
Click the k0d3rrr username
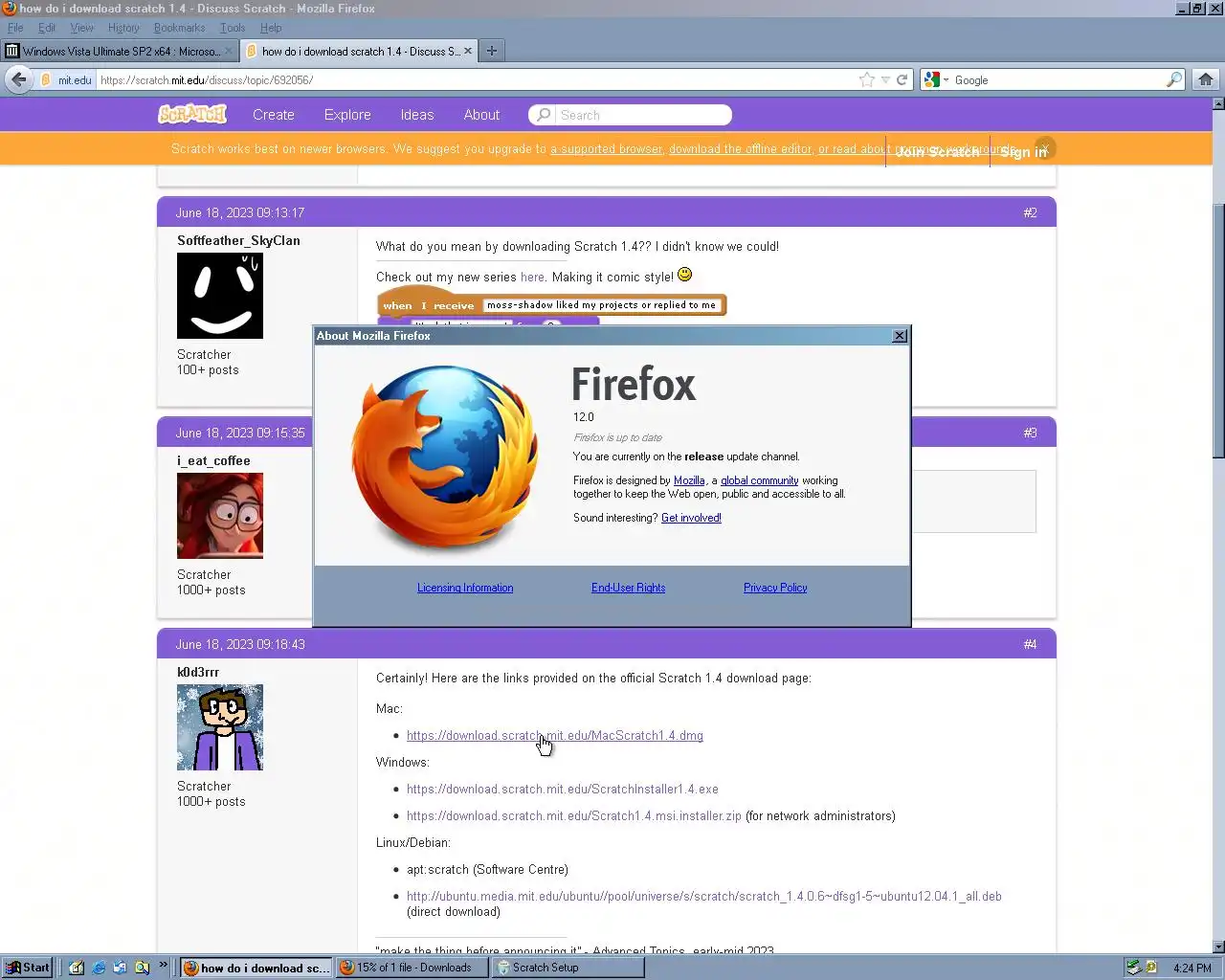coord(198,672)
